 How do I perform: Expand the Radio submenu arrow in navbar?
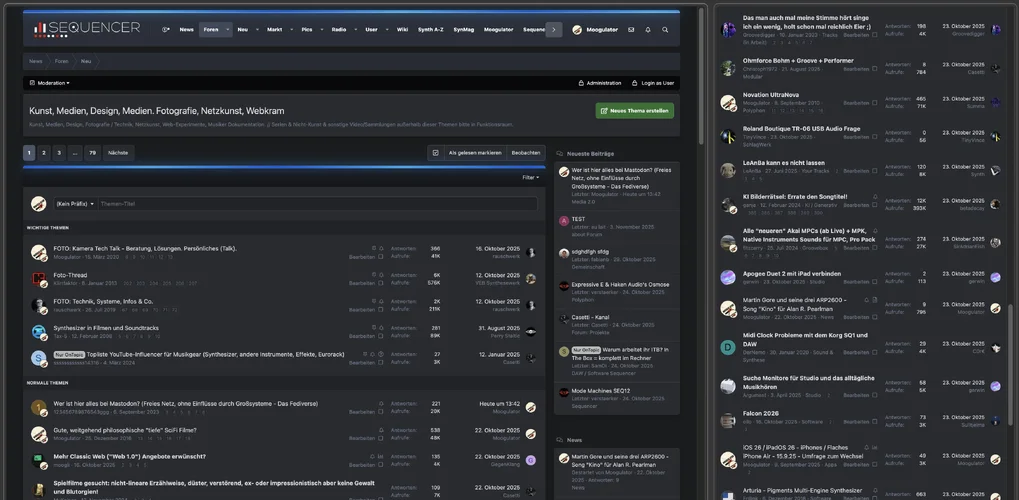(x=355, y=30)
